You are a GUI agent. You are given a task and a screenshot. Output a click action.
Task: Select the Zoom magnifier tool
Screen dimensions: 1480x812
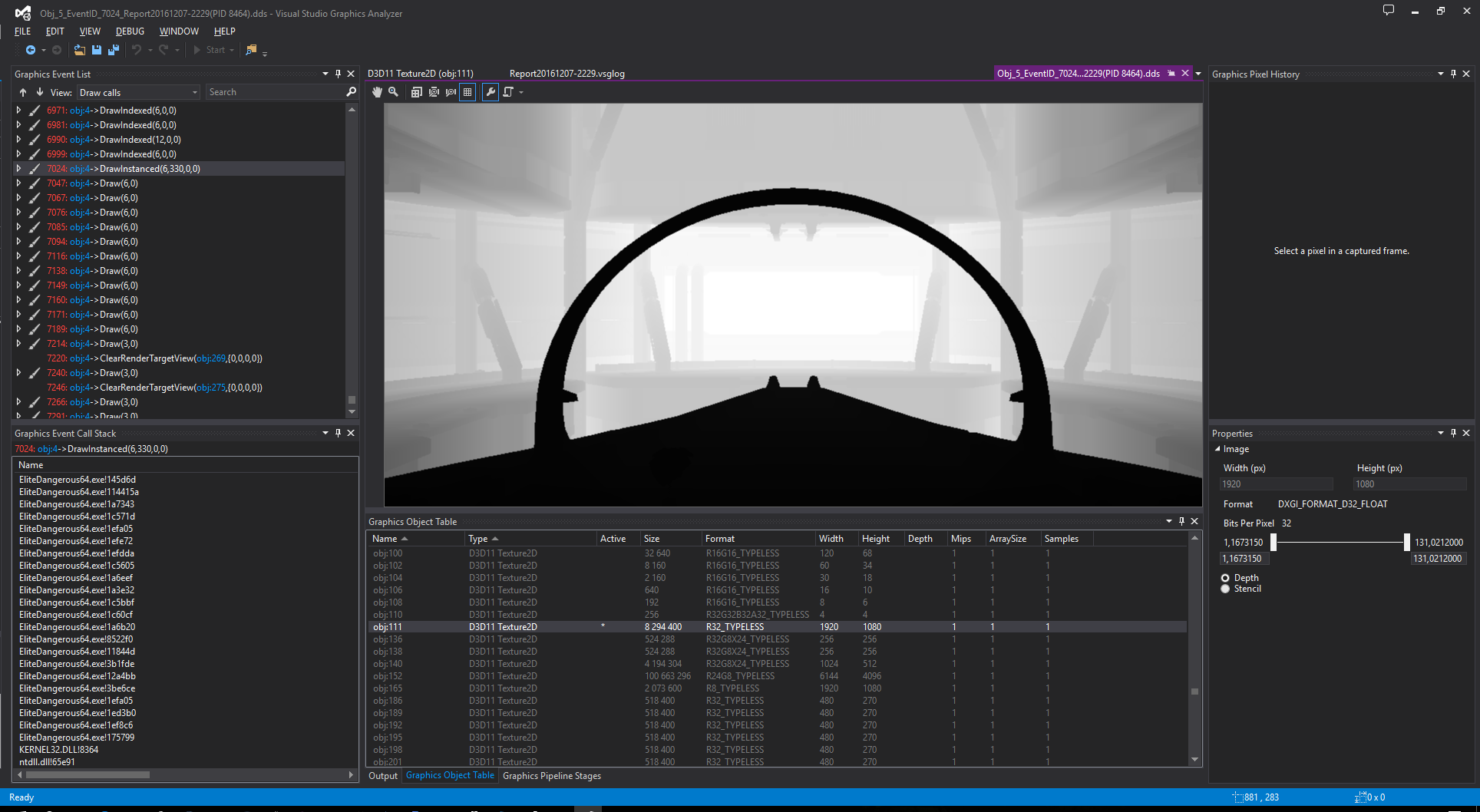pyautogui.click(x=393, y=92)
